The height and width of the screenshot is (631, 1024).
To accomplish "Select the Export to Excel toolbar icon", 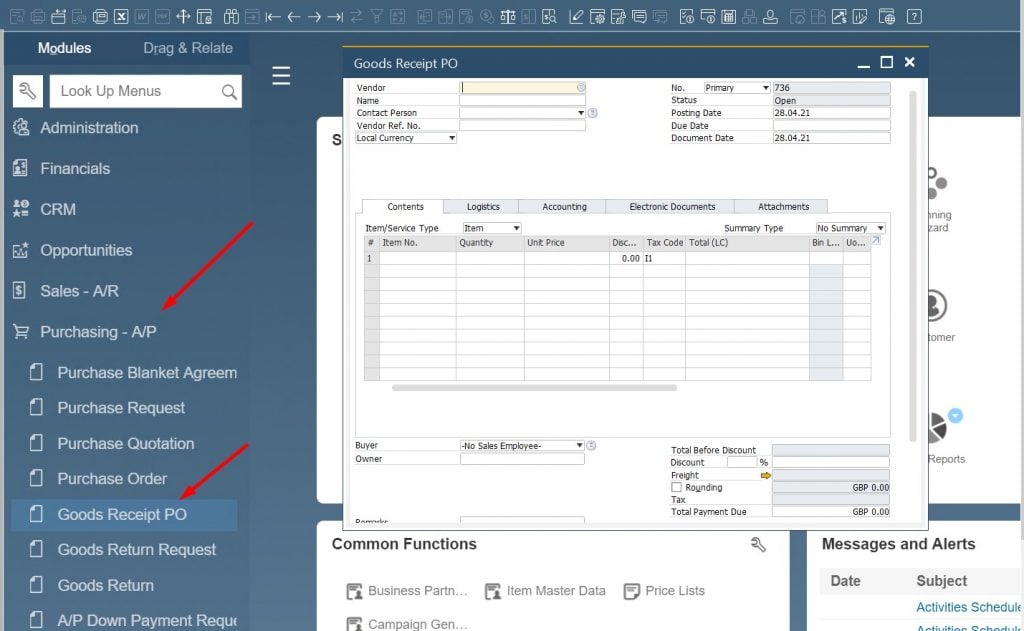I will click(121, 15).
